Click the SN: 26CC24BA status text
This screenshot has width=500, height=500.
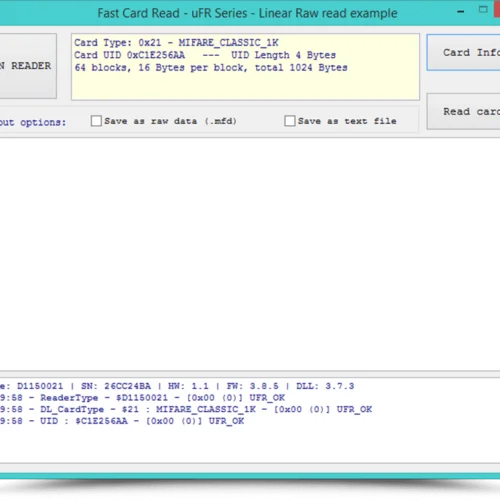click(x=116, y=386)
